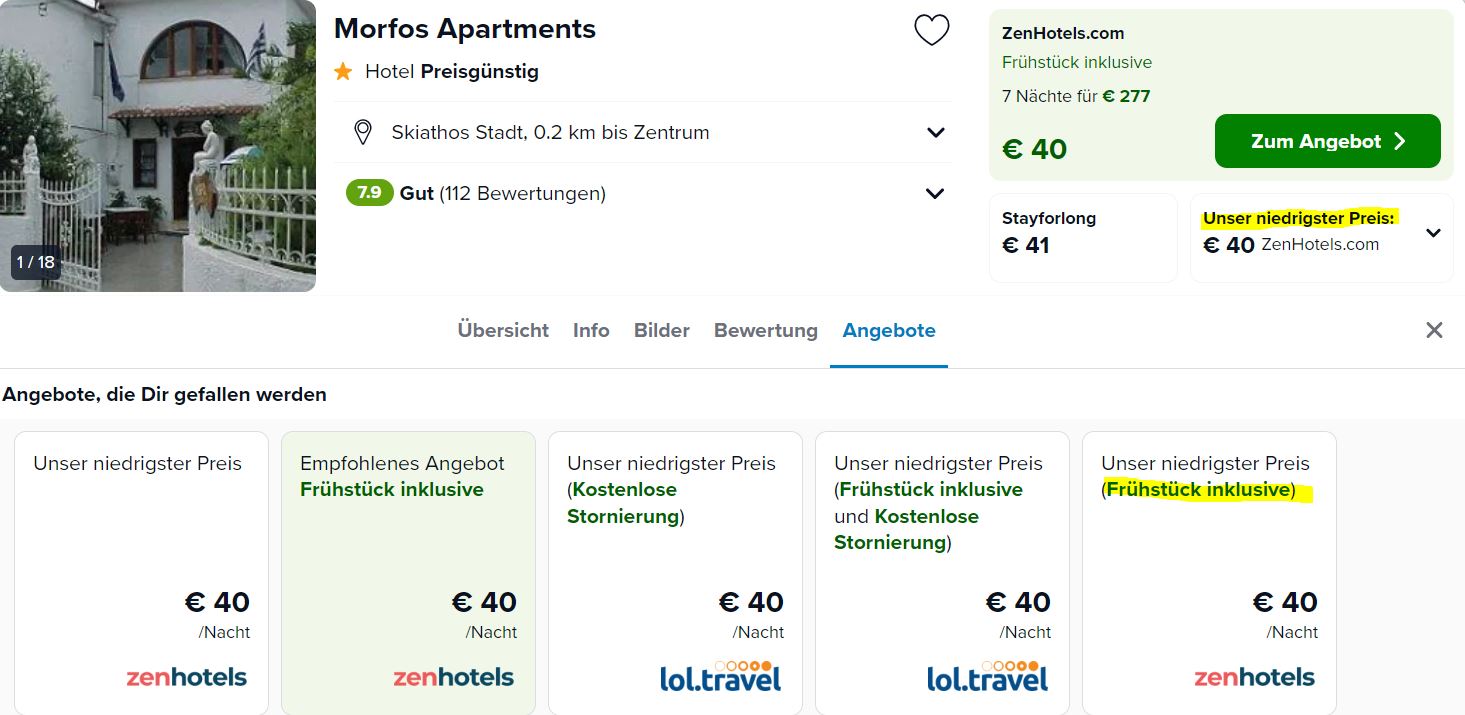Expand the Gut reviews section
Screen dimensions: 1465x715
[935, 193]
